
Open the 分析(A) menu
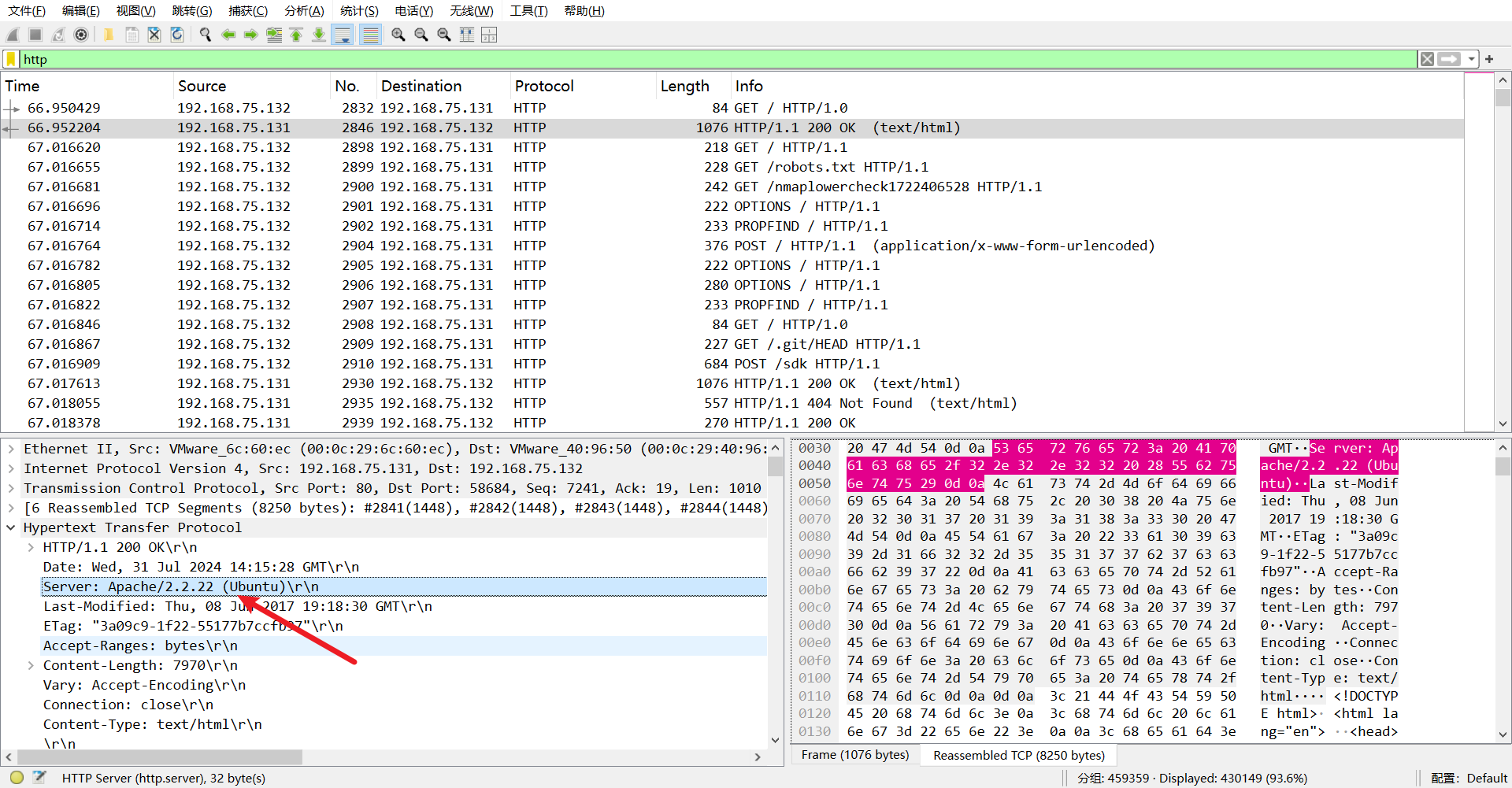(304, 11)
